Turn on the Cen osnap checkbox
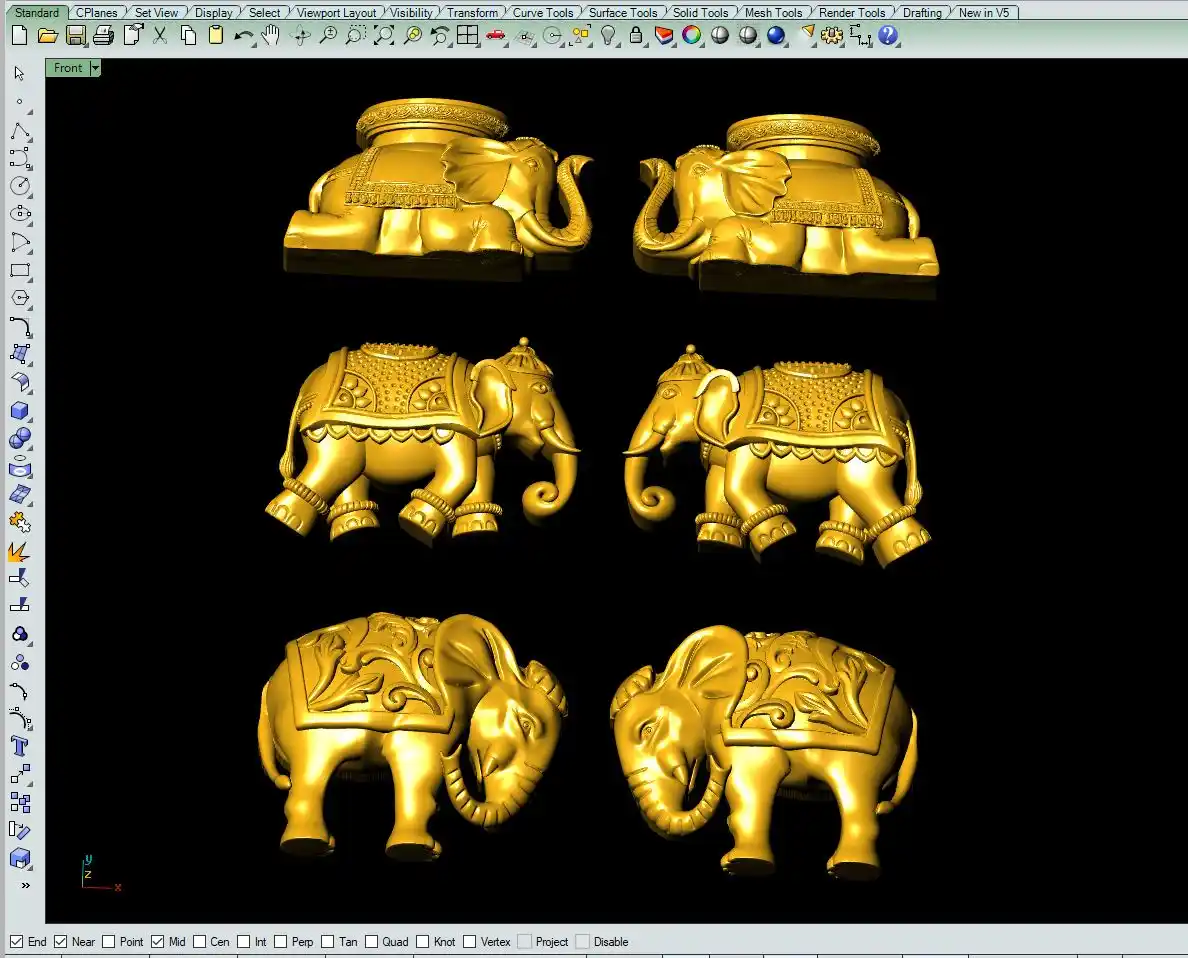 200,941
